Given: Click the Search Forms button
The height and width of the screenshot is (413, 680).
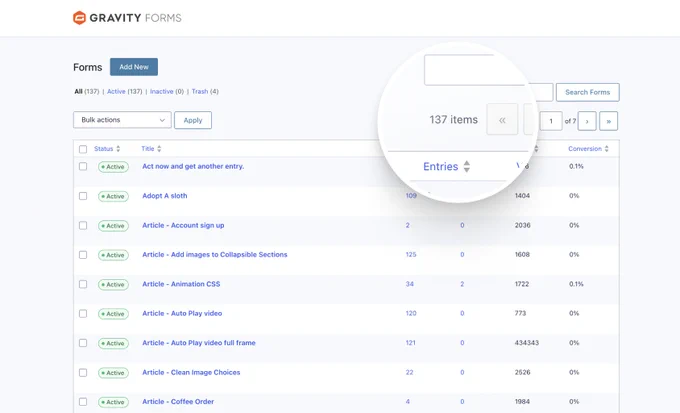Looking at the screenshot, I should [588, 92].
